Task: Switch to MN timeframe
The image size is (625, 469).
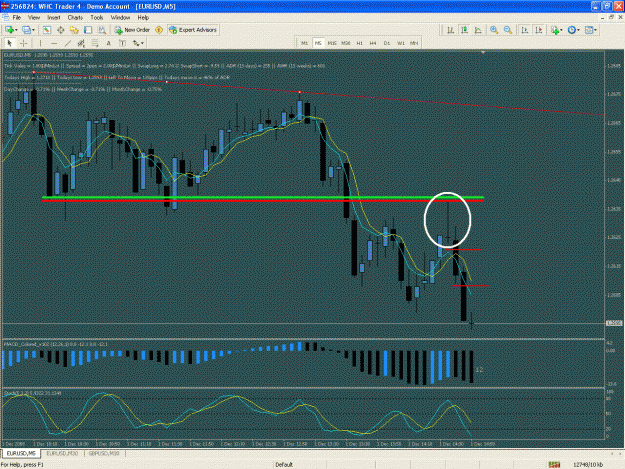Action: pos(414,43)
